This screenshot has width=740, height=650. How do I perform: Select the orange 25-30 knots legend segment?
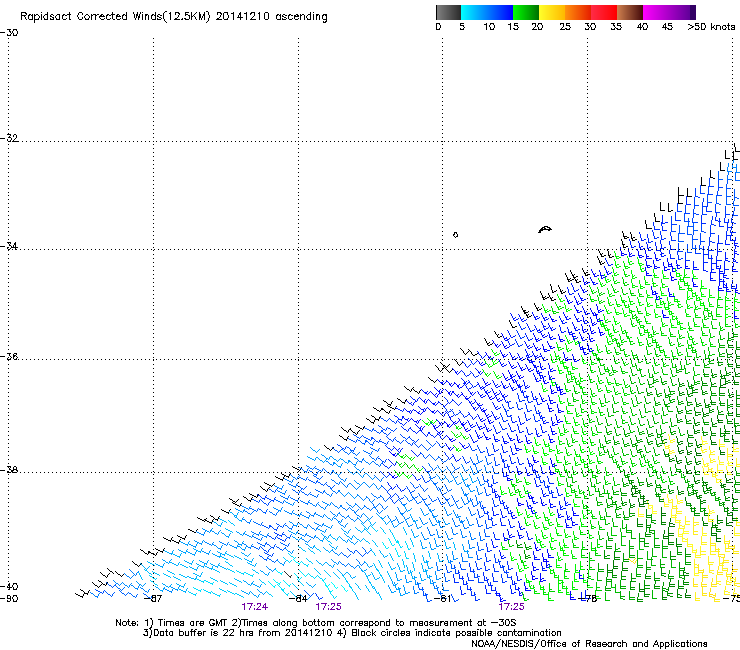[x=578, y=12]
